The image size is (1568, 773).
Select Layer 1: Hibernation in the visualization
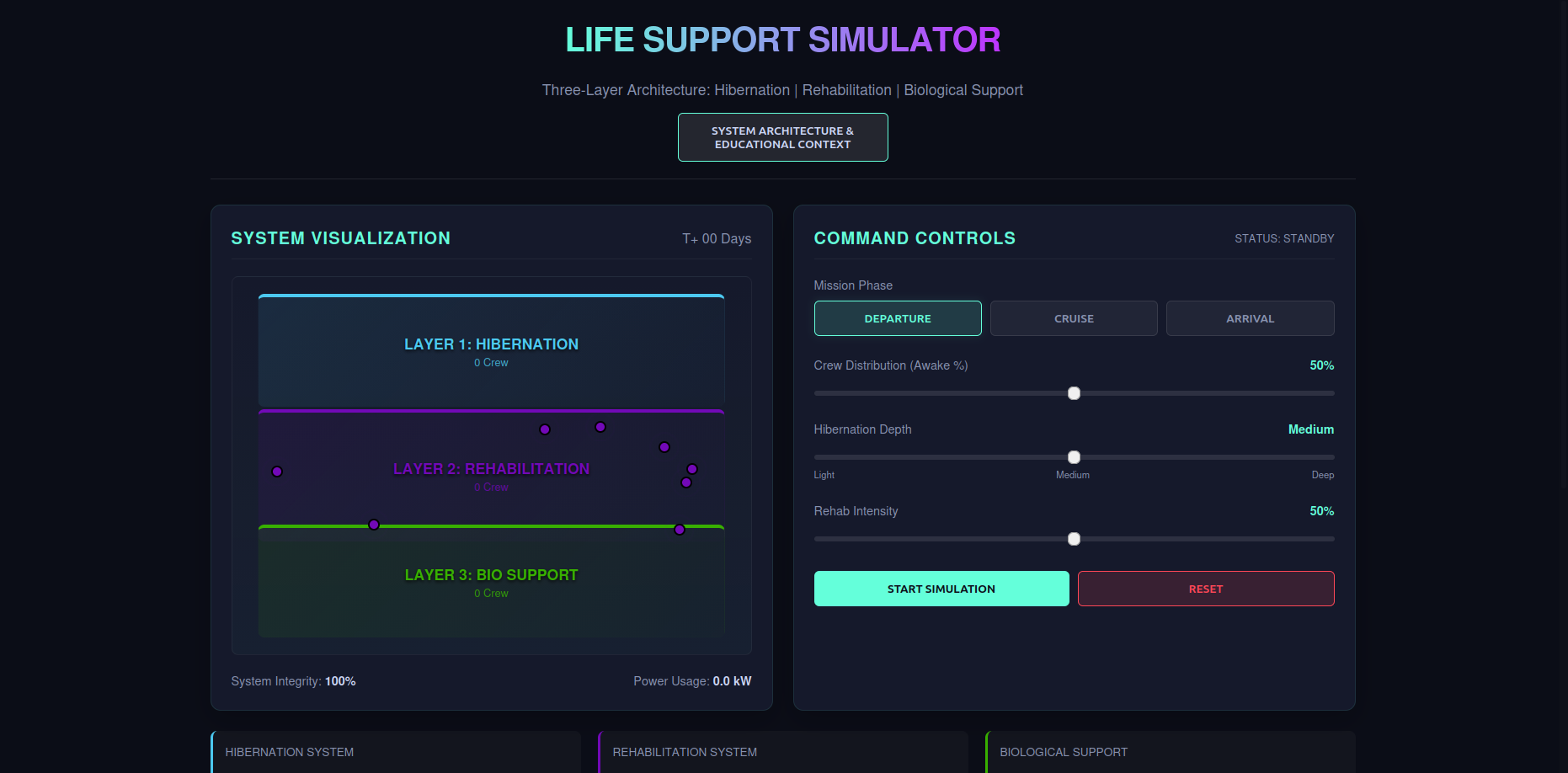[491, 349]
